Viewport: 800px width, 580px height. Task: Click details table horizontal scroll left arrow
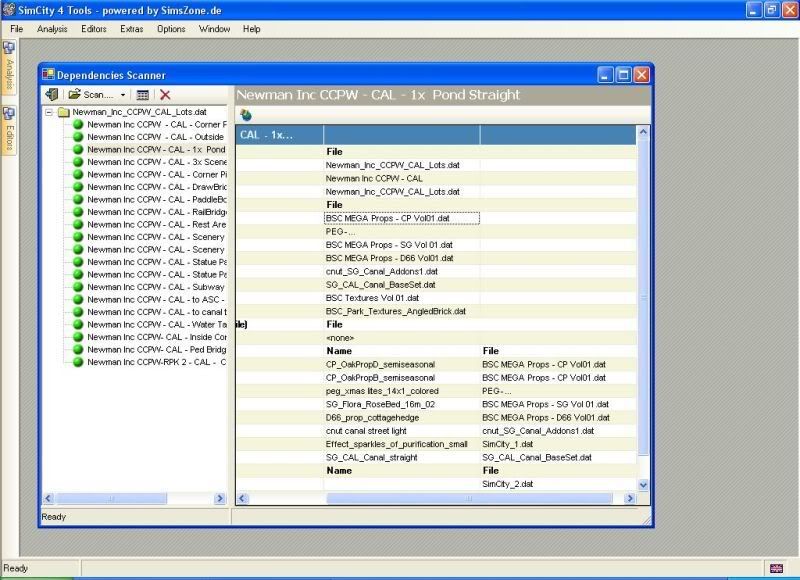pyautogui.click(x=243, y=498)
